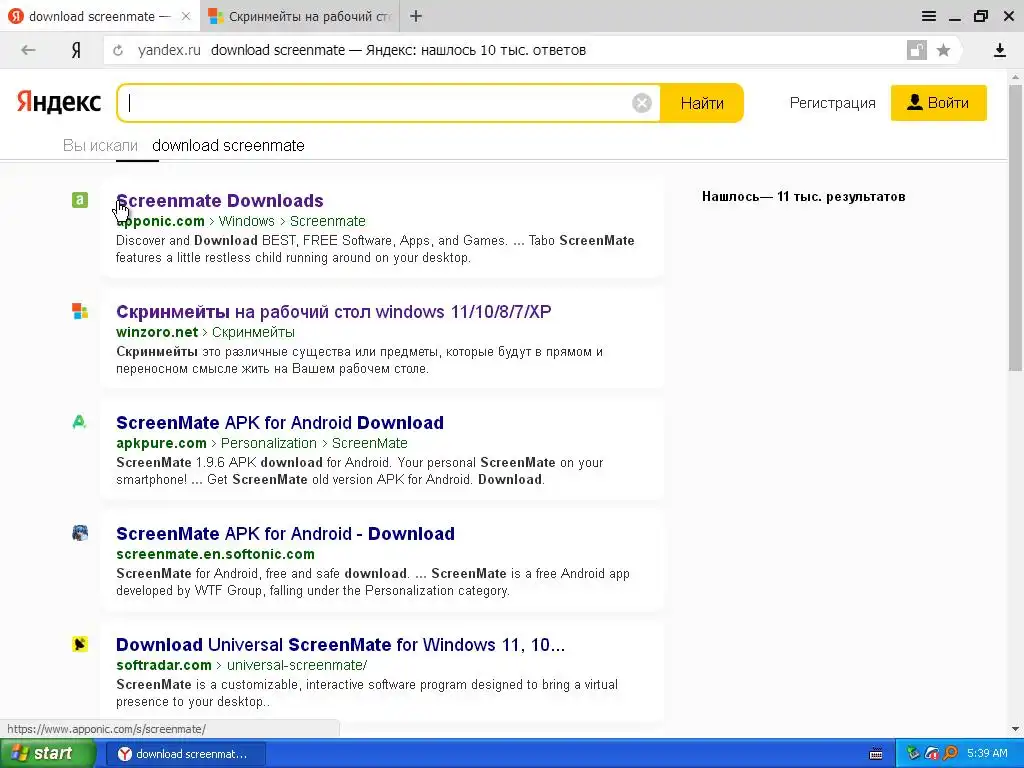Click the system tray shield icon
Viewport: 1024px width, 768px height.
(x=932, y=754)
